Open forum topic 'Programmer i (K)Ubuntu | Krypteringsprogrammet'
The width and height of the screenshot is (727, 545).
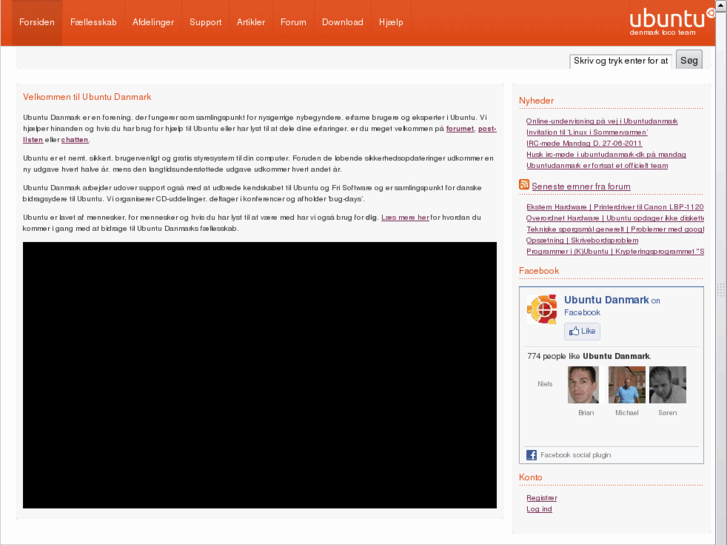tap(615, 251)
